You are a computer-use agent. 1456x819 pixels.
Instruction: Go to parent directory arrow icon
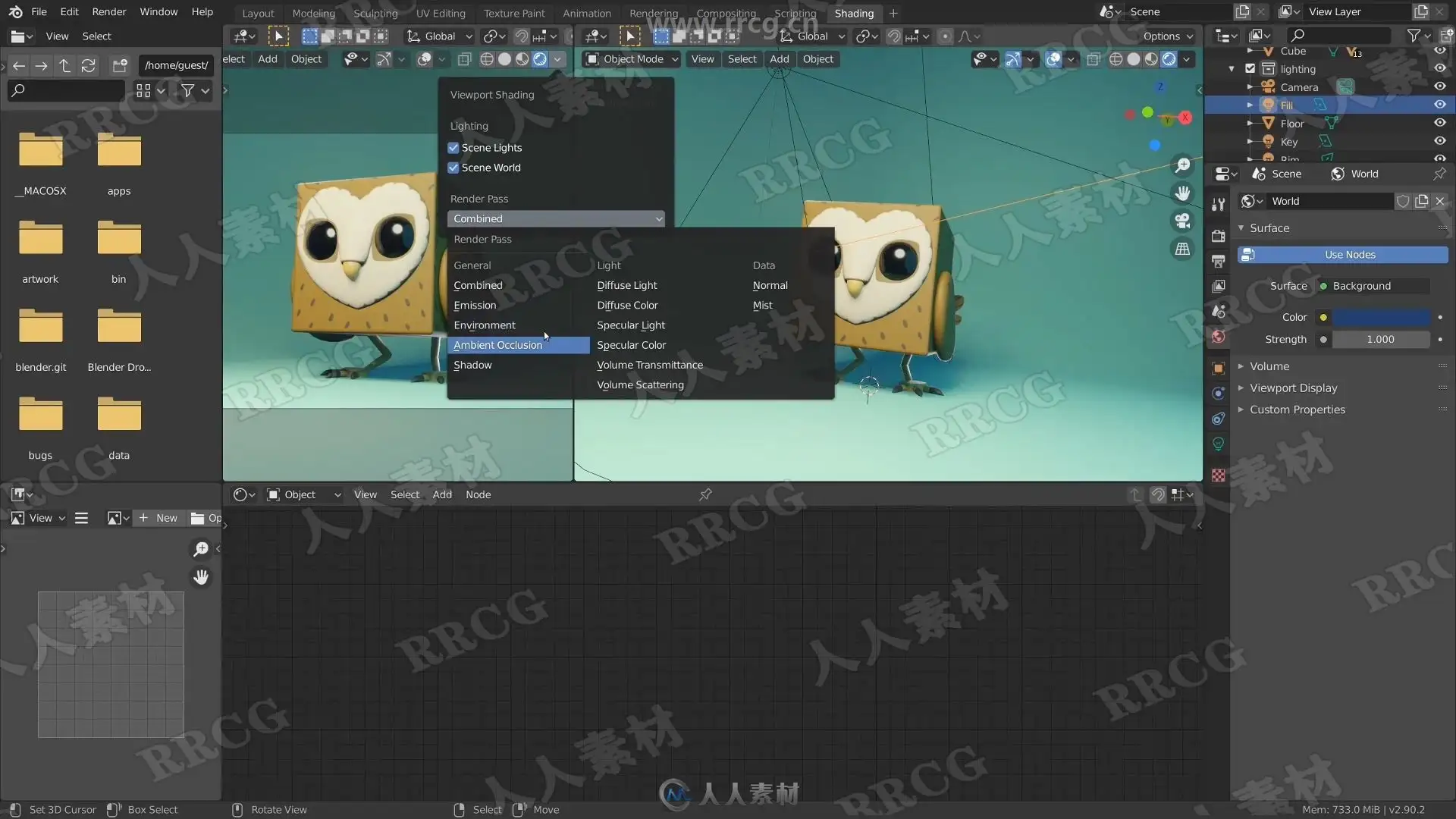65,66
